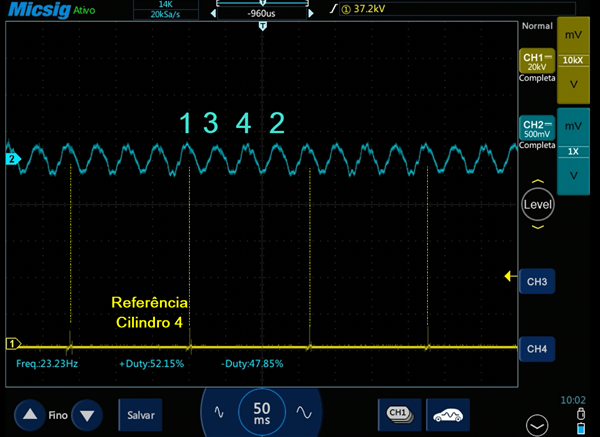Click CH1 mV vertical scale control
600x437 pixels.
(x=573, y=37)
